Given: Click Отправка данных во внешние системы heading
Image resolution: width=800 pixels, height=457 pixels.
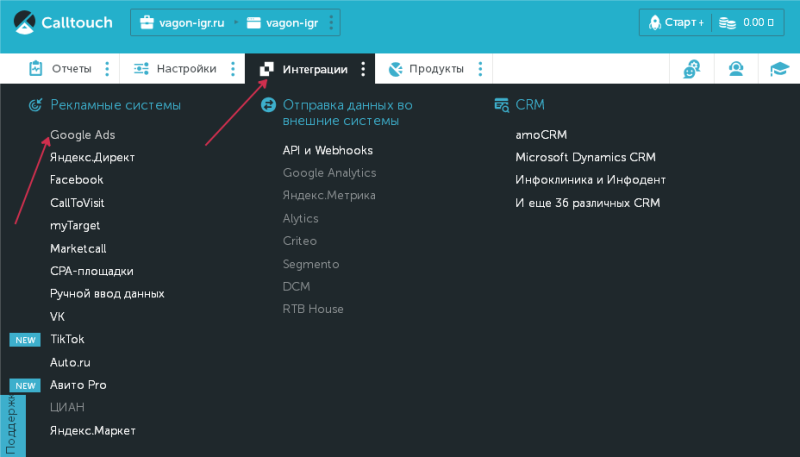Looking at the screenshot, I should coord(347,113).
